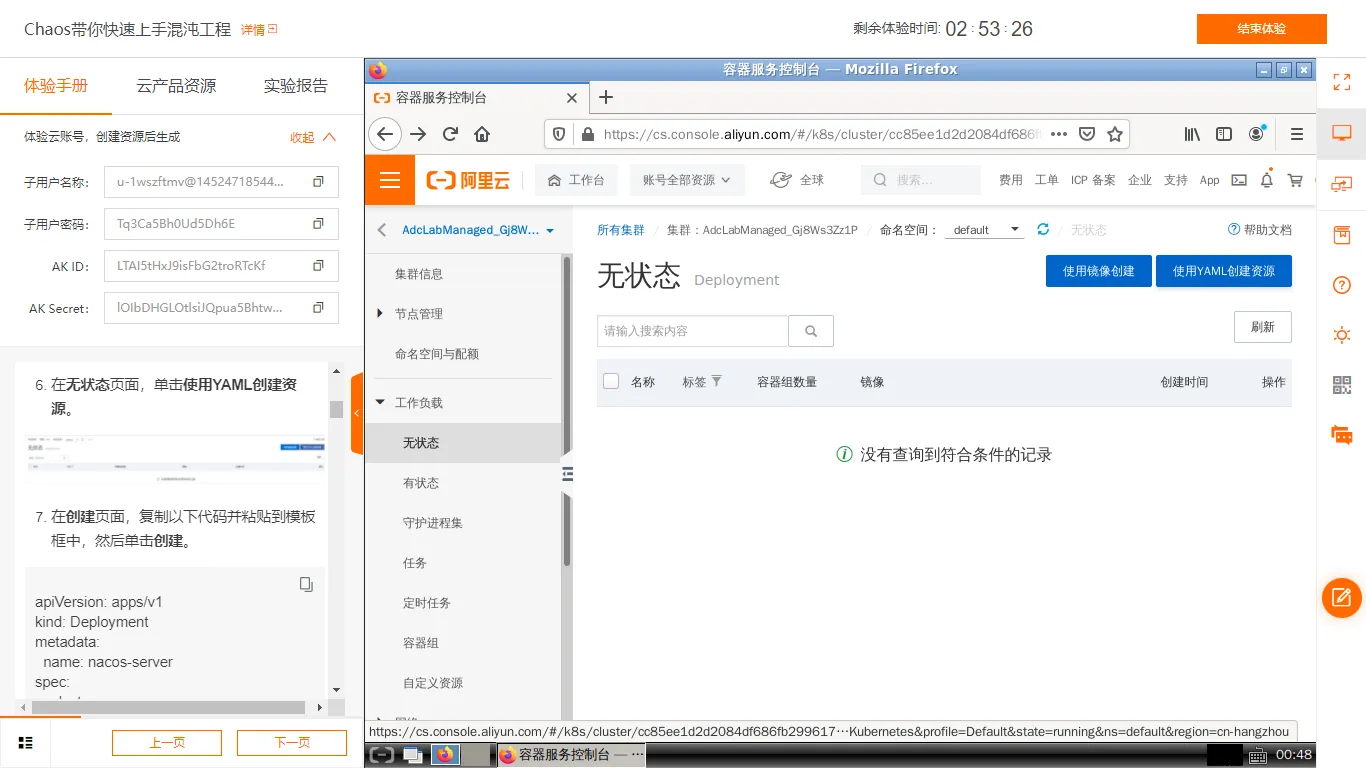
Task: Go forward in Firefox history
Action: [x=418, y=134]
